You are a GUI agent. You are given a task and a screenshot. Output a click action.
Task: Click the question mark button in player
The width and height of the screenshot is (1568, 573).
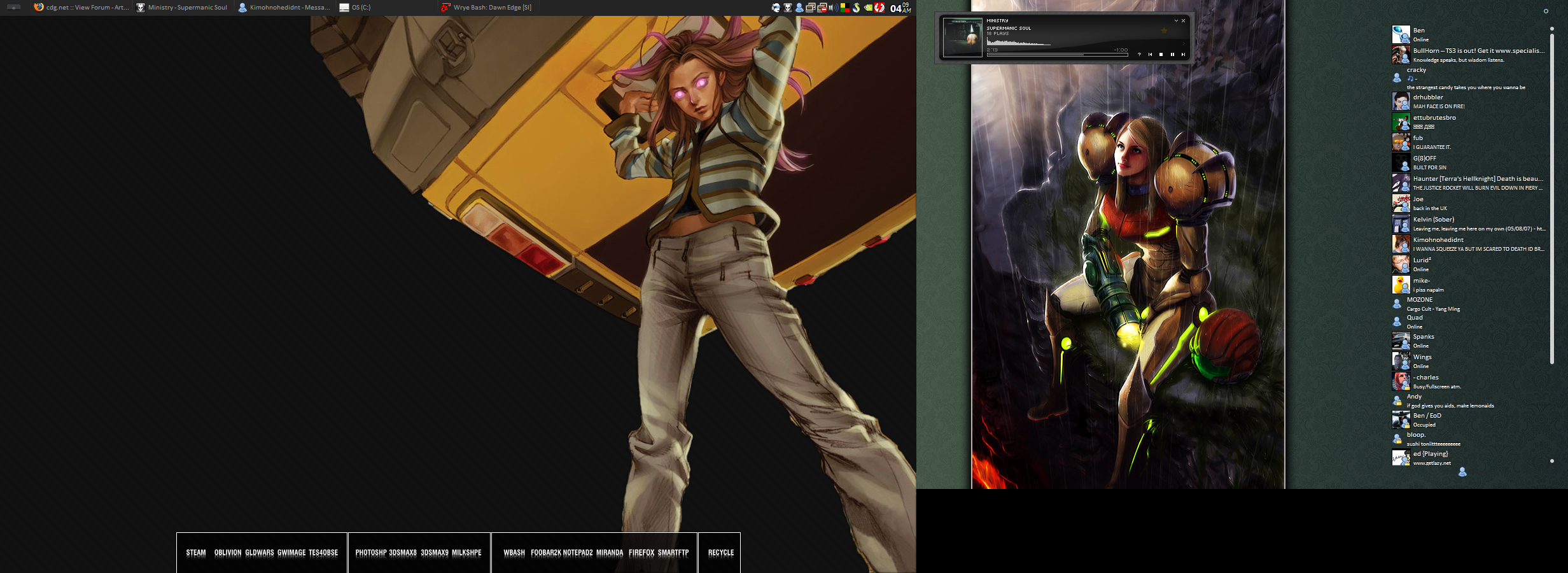[1139, 55]
